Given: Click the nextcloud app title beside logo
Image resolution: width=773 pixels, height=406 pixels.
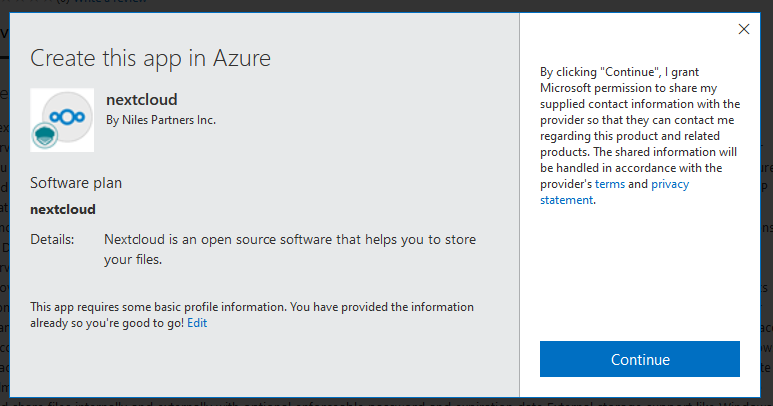Looking at the screenshot, I should [x=142, y=100].
